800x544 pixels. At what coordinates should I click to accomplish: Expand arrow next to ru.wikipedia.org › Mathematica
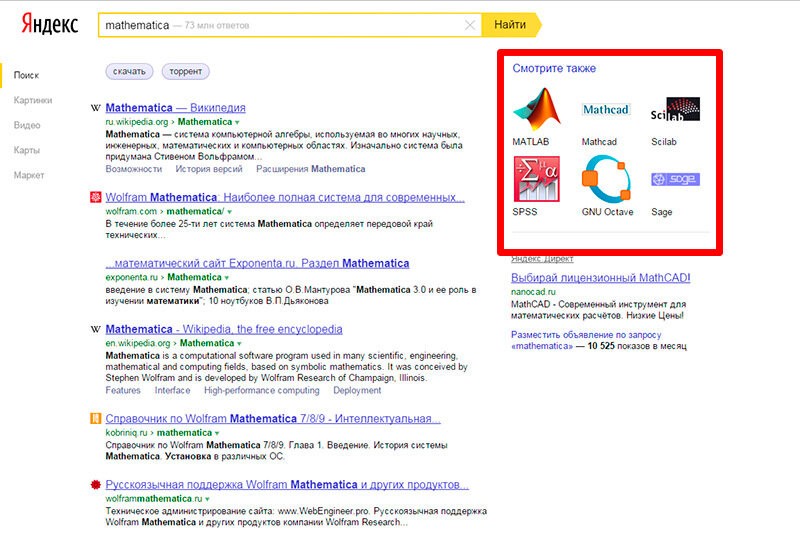tap(237, 122)
